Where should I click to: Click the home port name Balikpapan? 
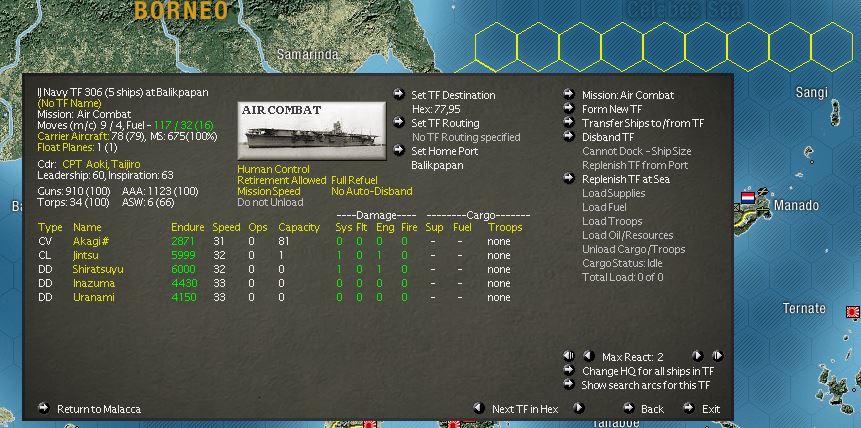pyautogui.click(x=437, y=165)
